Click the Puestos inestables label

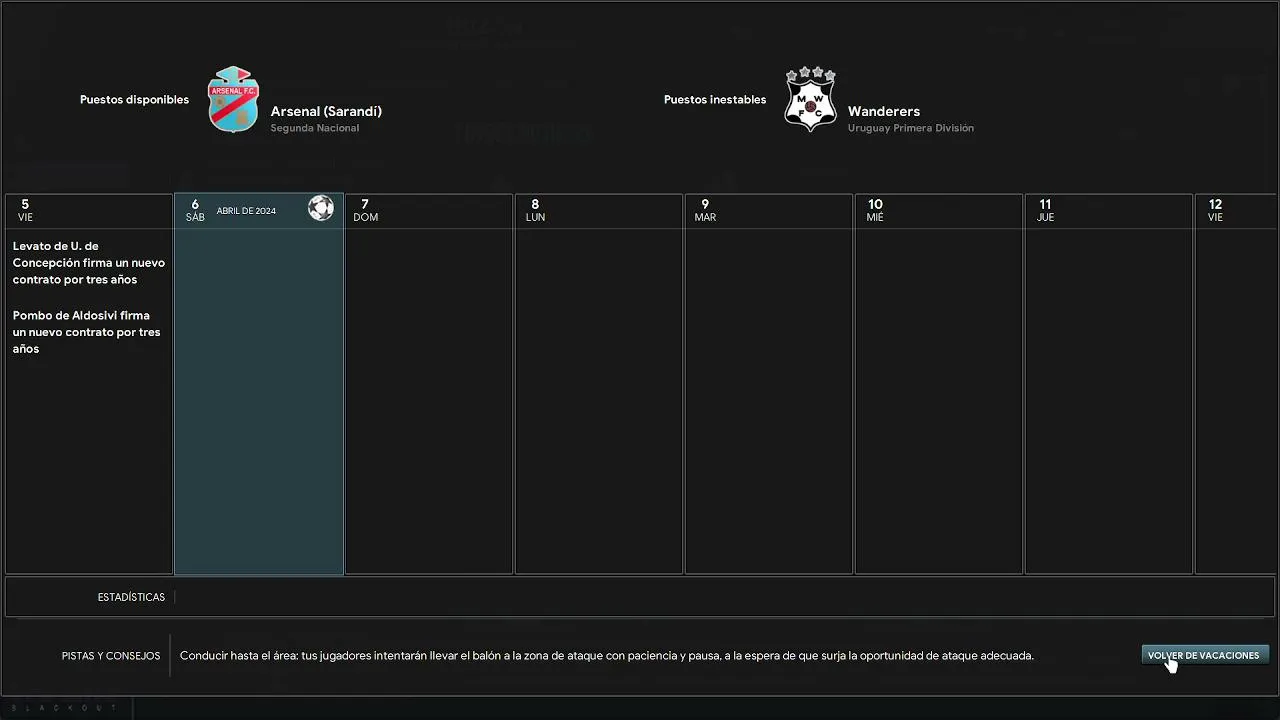(x=715, y=100)
